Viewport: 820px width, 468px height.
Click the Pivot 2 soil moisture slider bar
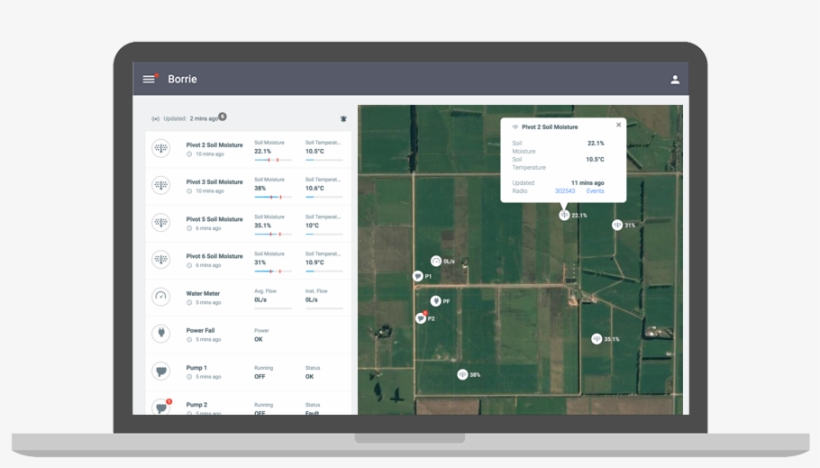(x=273, y=160)
